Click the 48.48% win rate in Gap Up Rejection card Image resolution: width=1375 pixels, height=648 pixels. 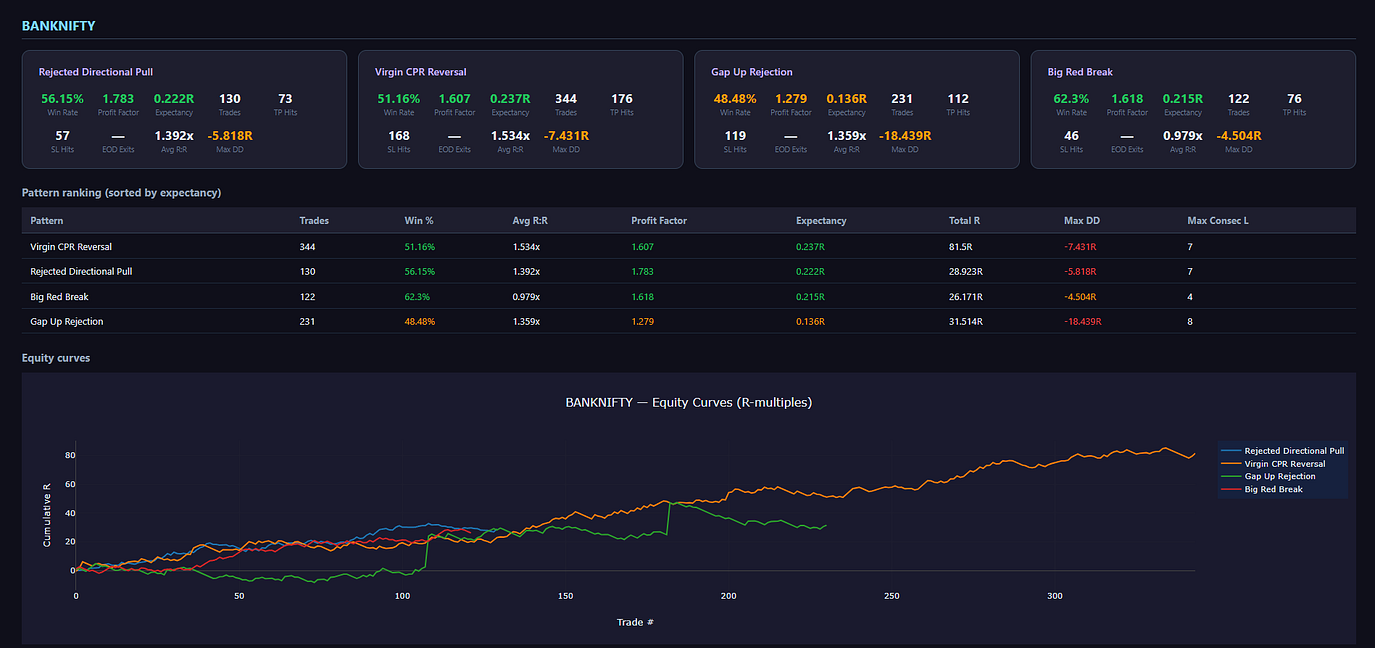pos(735,99)
